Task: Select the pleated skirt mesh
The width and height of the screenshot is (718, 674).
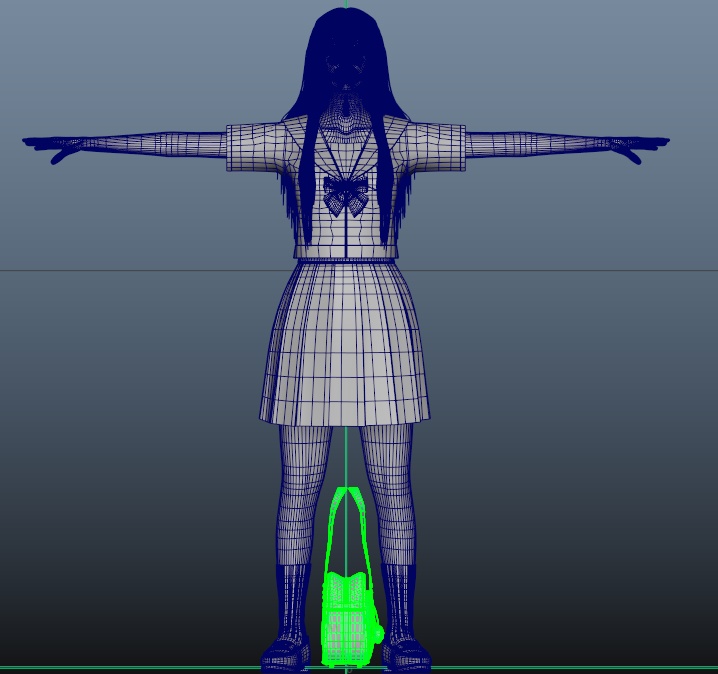Action: (x=344, y=342)
